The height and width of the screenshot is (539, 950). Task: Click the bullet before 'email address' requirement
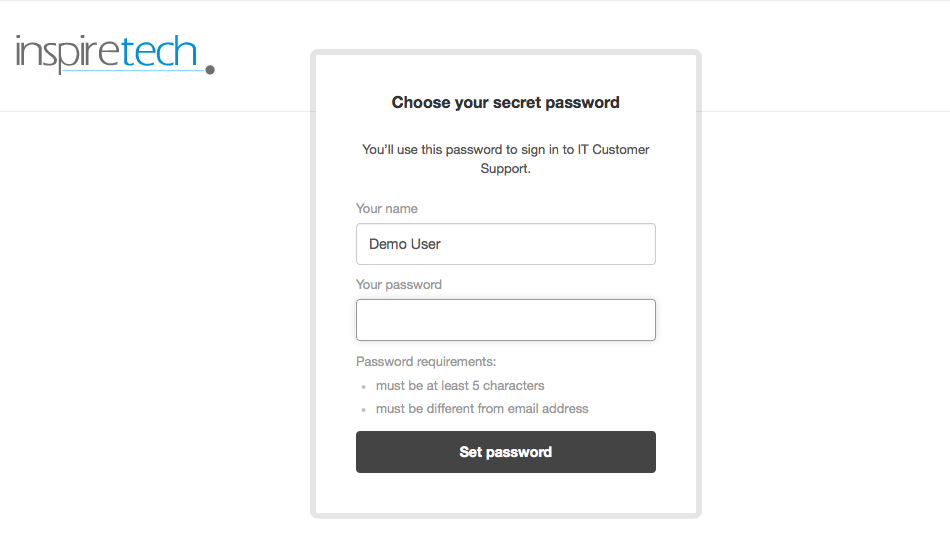coord(364,409)
